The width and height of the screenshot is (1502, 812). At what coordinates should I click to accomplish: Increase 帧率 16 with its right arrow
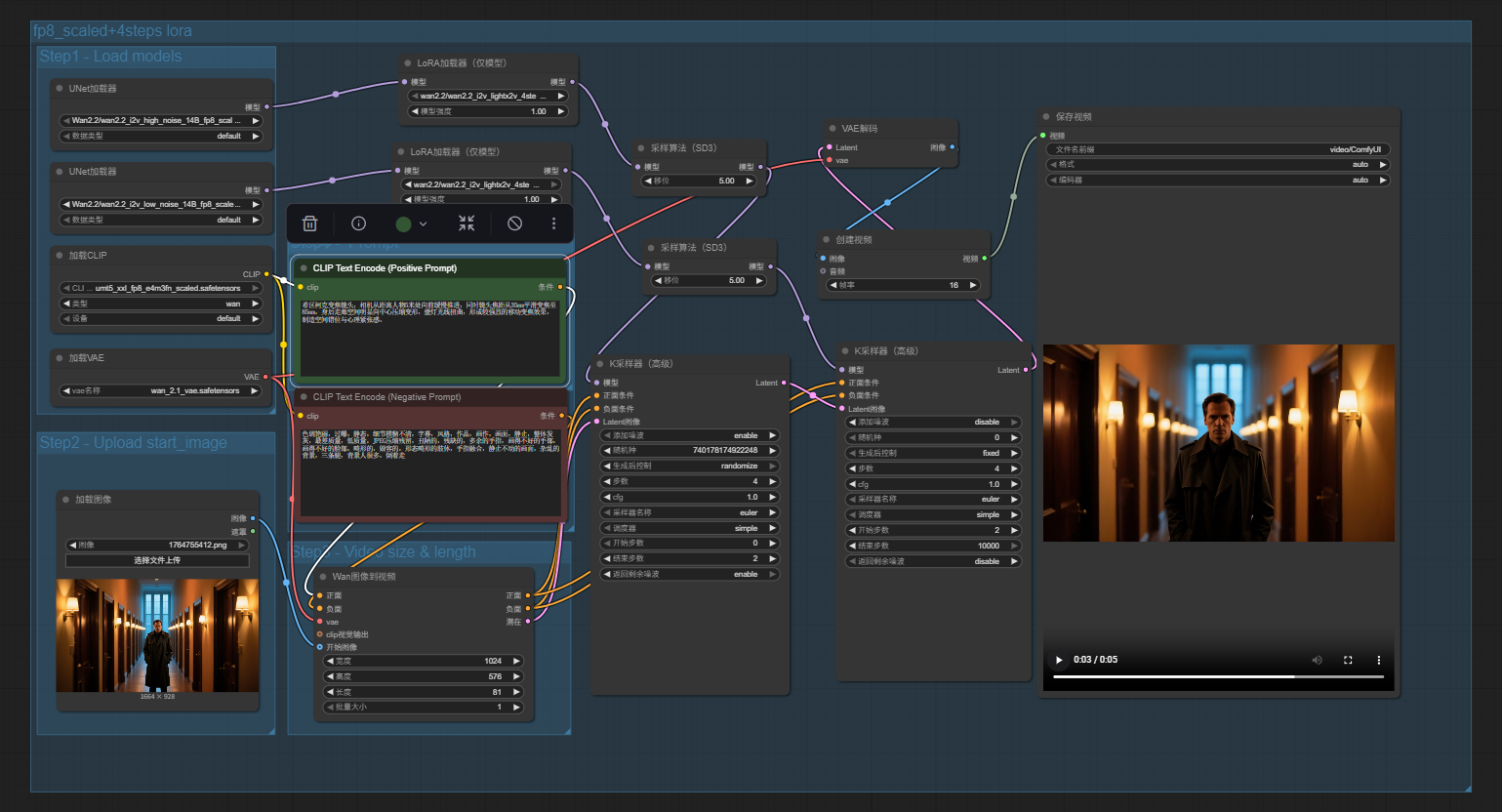click(973, 285)
